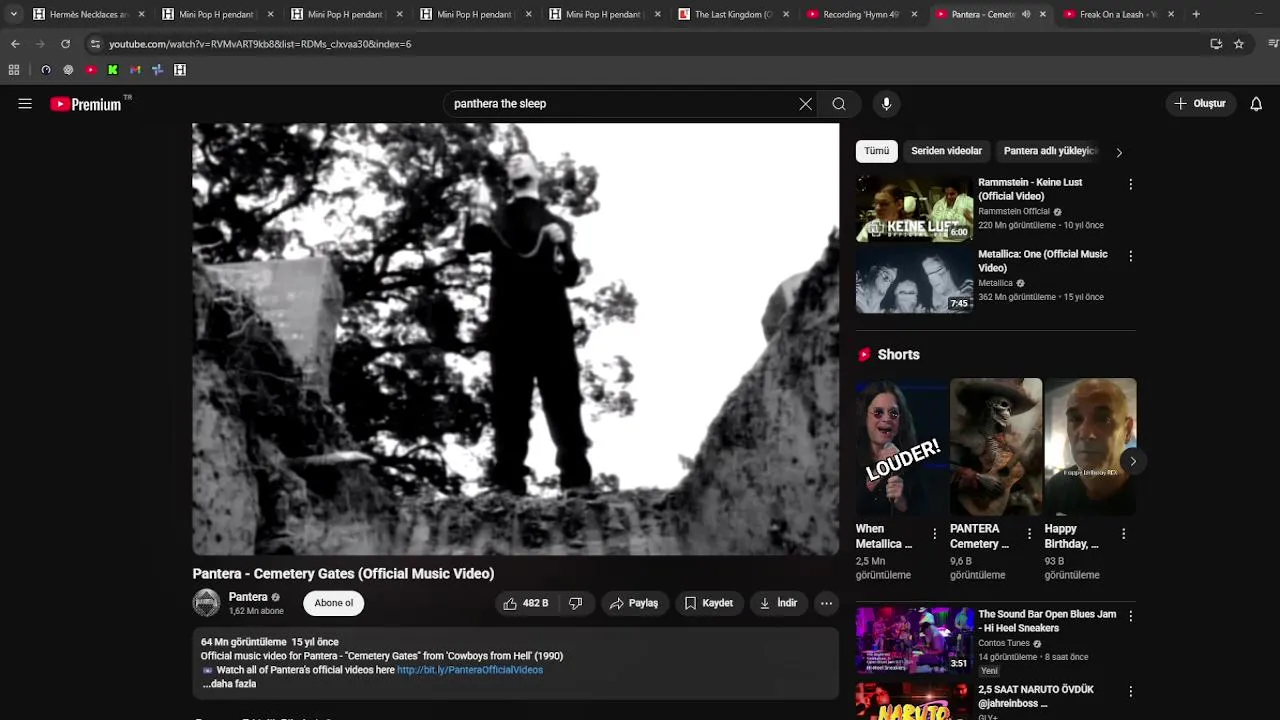Open the green K bookmark

113,70
